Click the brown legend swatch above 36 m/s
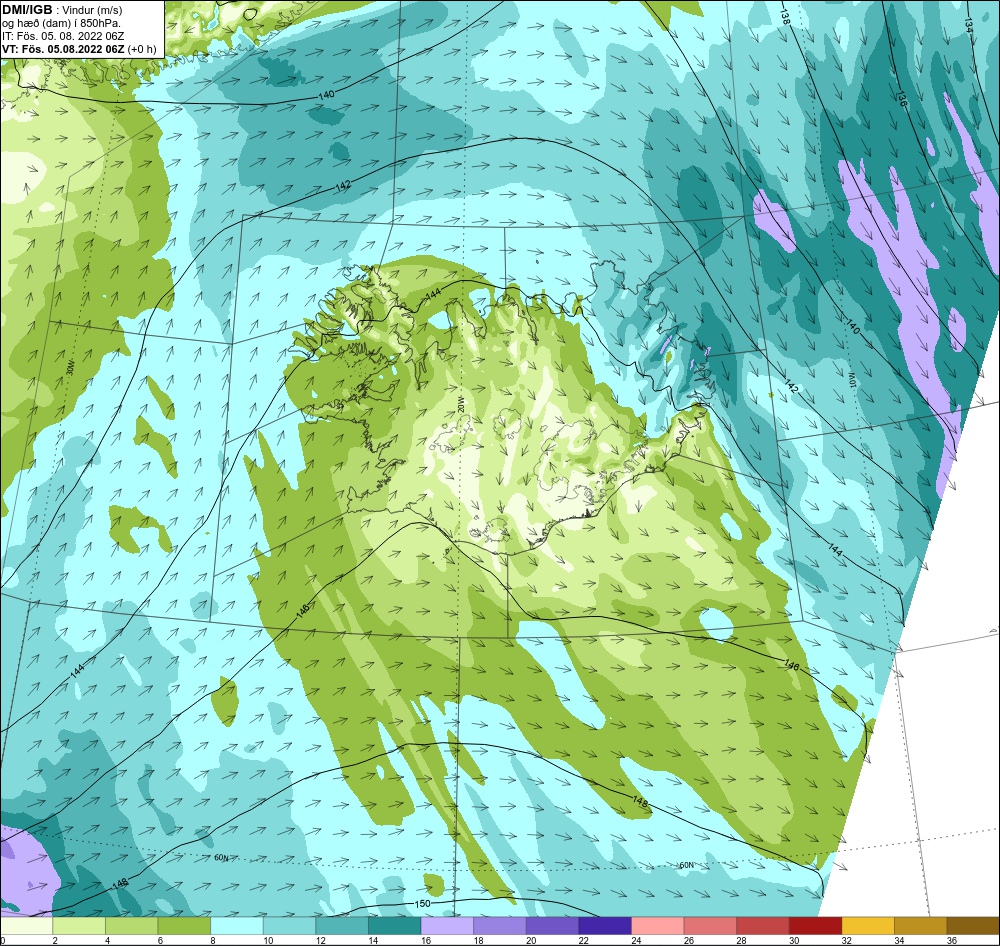The image size is (1000, 946). [973, 926]
